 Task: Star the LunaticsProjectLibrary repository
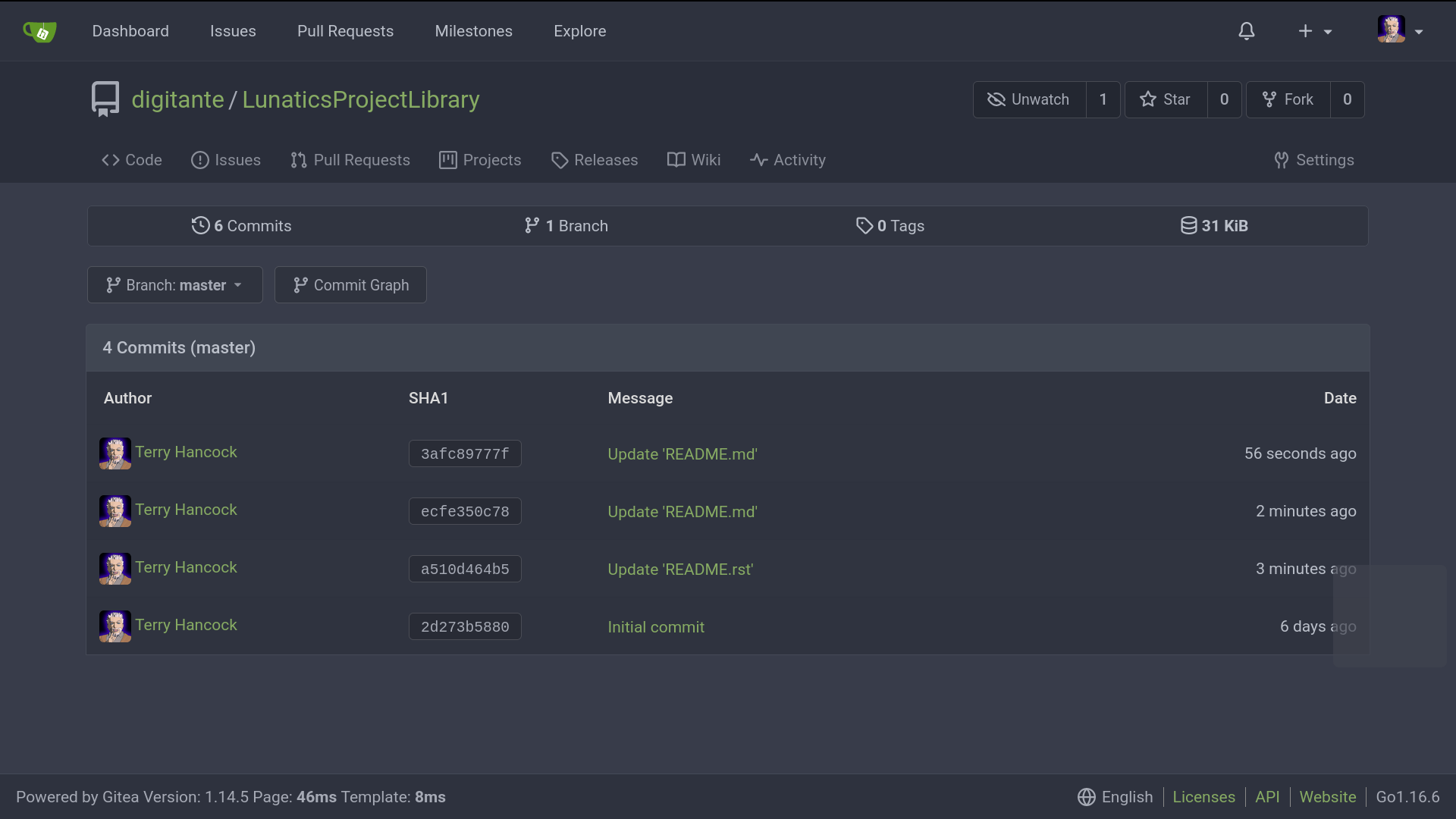coord(1166,99)
